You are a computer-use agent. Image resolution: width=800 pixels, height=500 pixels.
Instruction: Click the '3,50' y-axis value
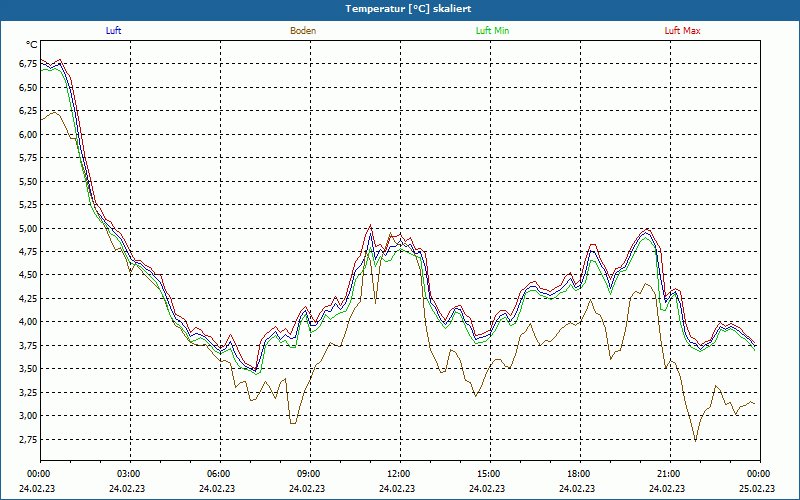[x=28, y=369]
